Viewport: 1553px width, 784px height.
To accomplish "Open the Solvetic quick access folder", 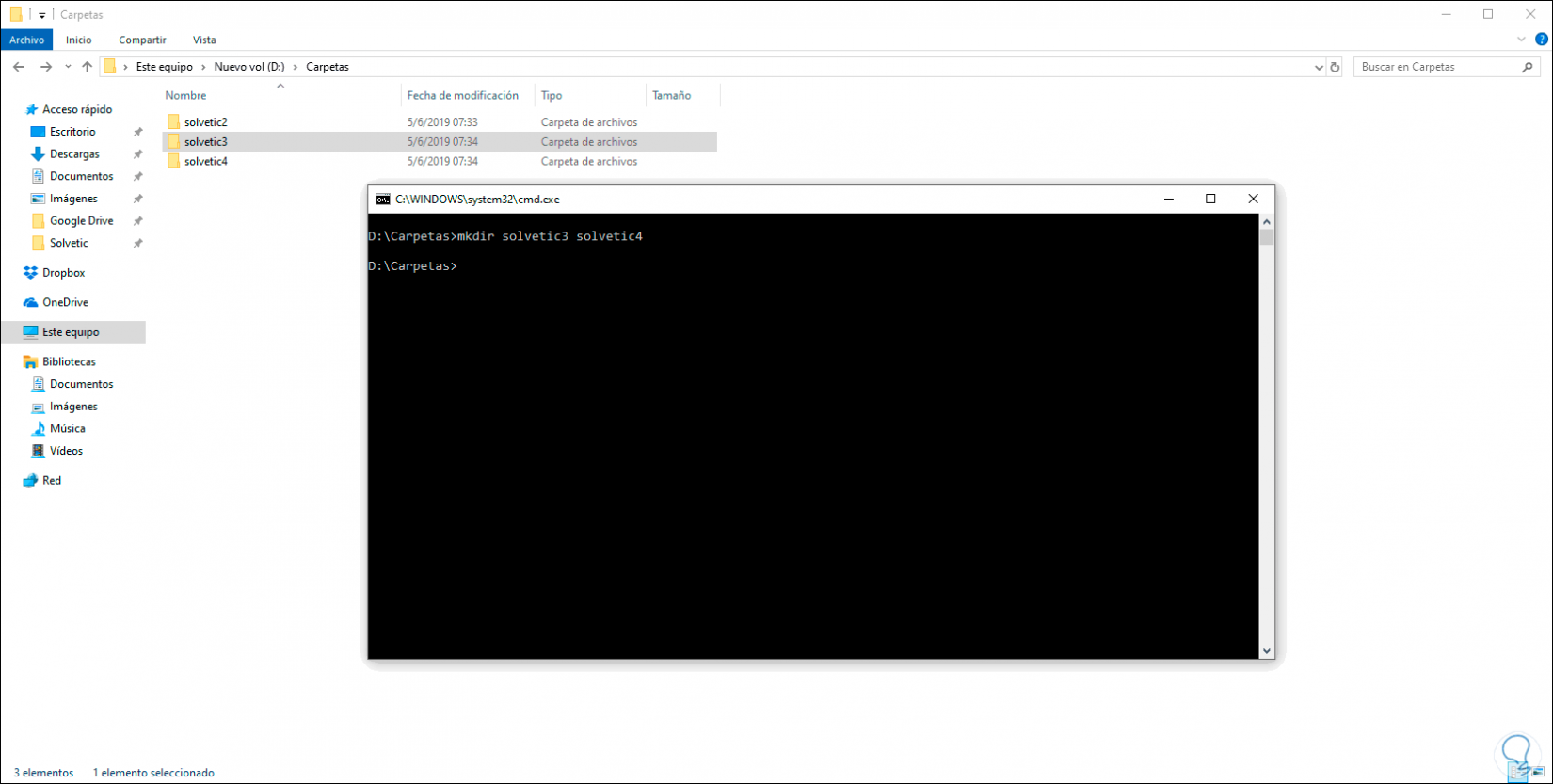I will click(x=69, y=243).
